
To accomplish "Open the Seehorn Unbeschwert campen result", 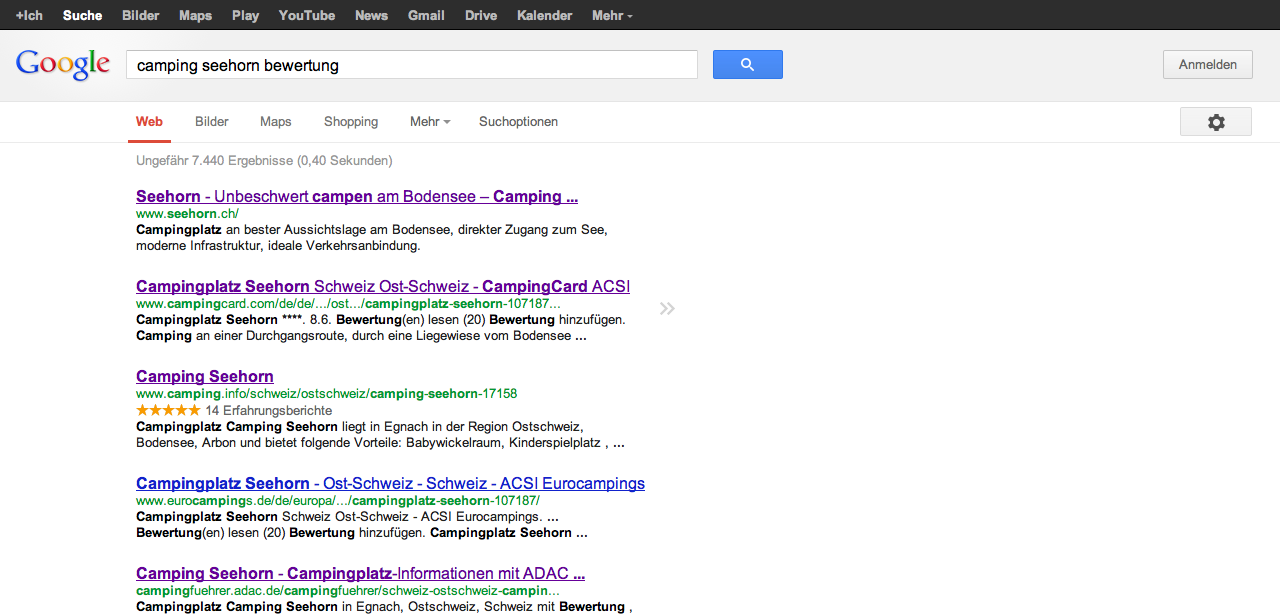I will tap(356, 197).
